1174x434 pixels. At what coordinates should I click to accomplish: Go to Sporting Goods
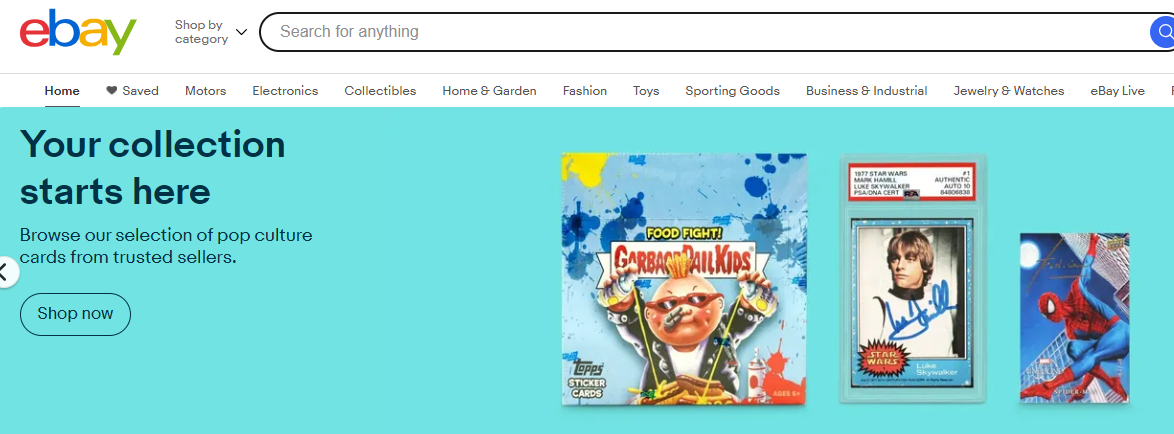click(732, 91)
